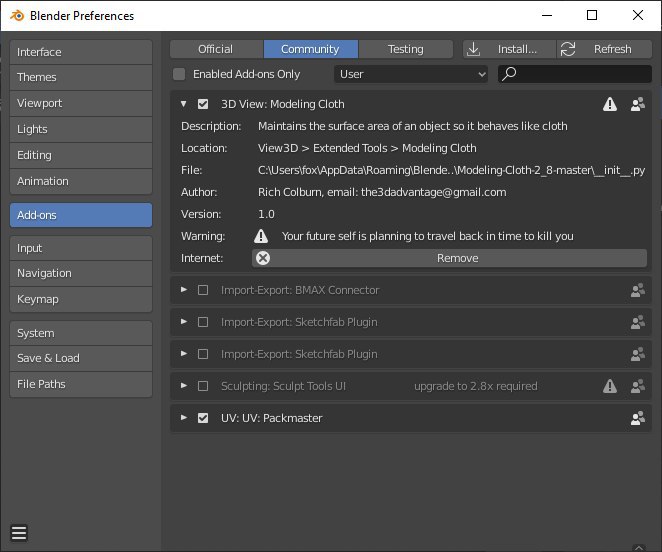Disable the 3D View Modeling Cloth add-on
The height and width of the screenshot is (552, 662).
click(x=203, y=104)
